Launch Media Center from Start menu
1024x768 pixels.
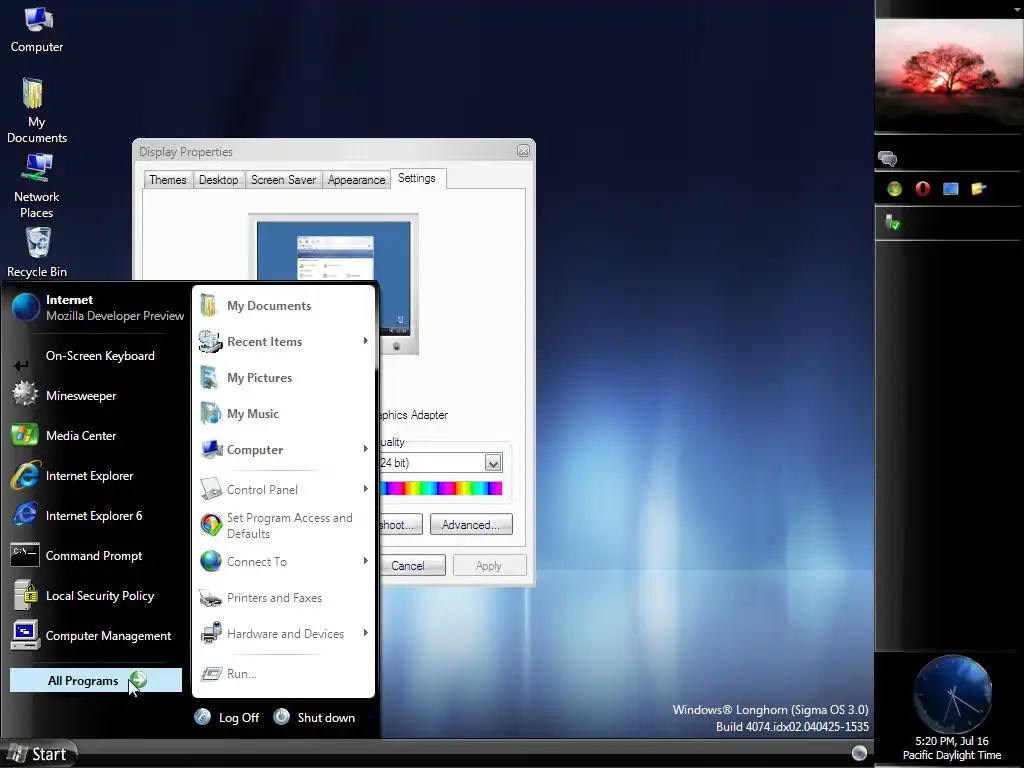[x=97, y=436]
